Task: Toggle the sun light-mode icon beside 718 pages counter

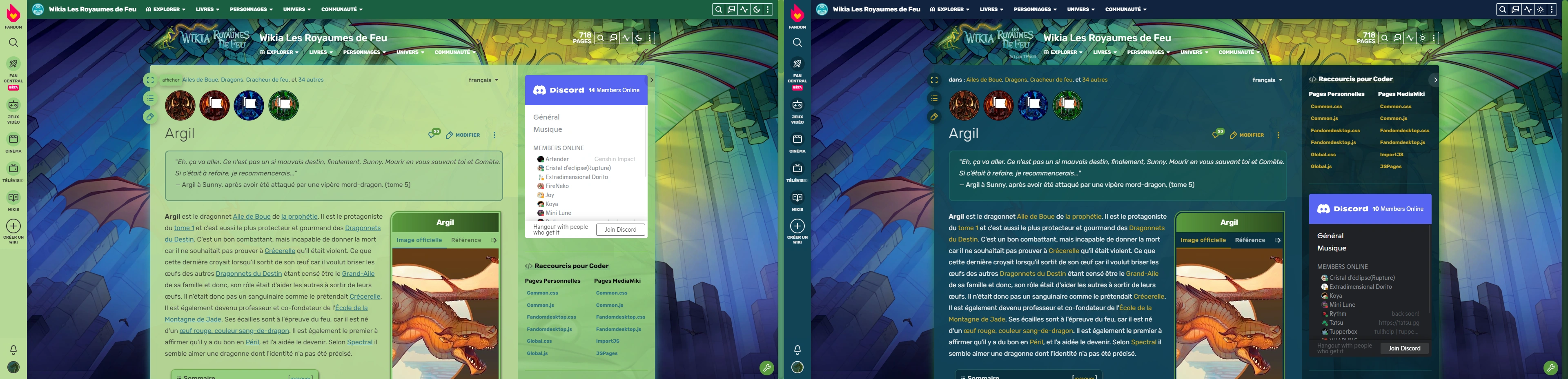Action: (x=1422, y=38)
